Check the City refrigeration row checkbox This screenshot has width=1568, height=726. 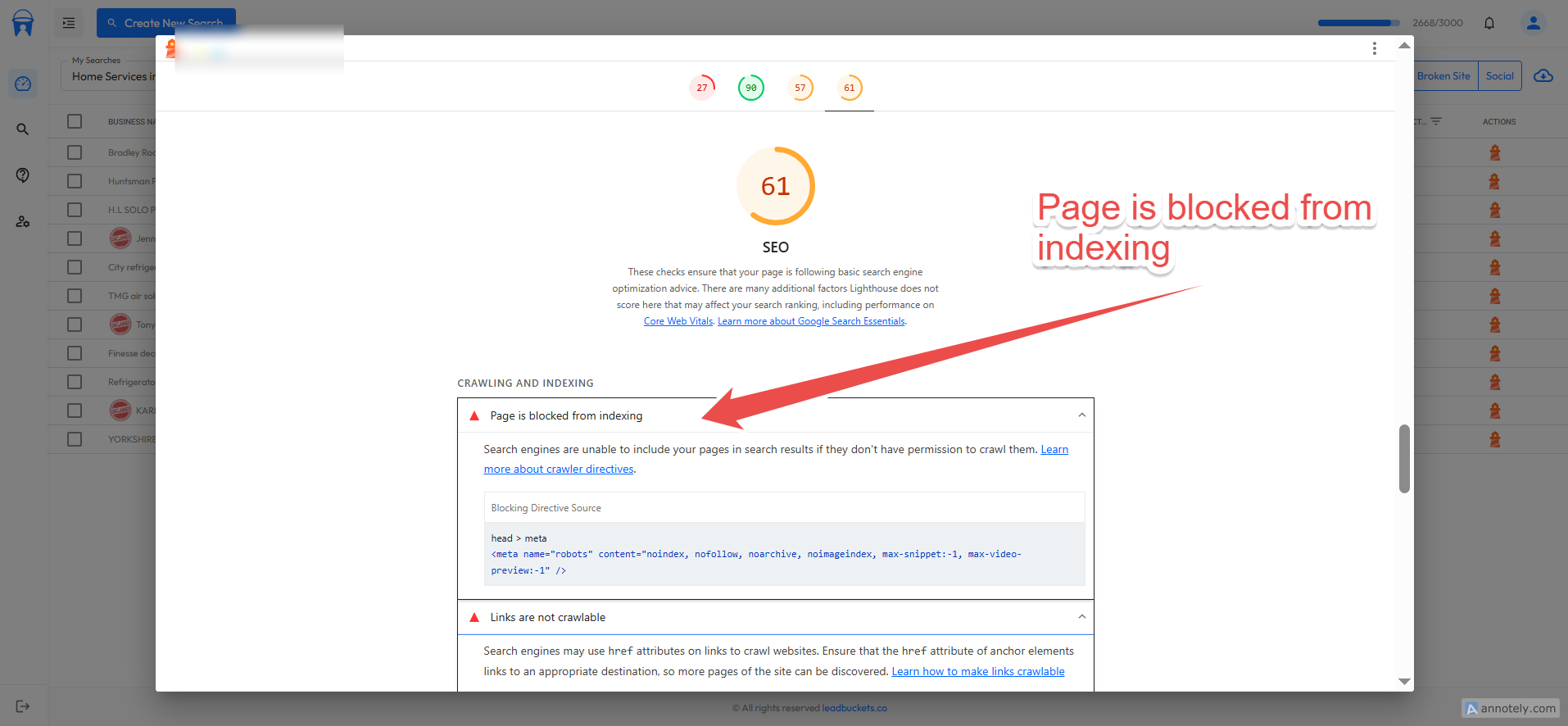[75, 267]
